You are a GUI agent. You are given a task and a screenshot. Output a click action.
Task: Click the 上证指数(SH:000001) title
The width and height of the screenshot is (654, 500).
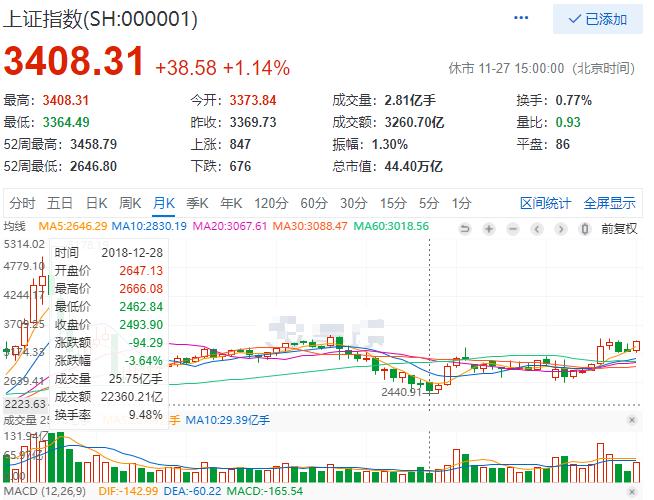click(101, 19)
